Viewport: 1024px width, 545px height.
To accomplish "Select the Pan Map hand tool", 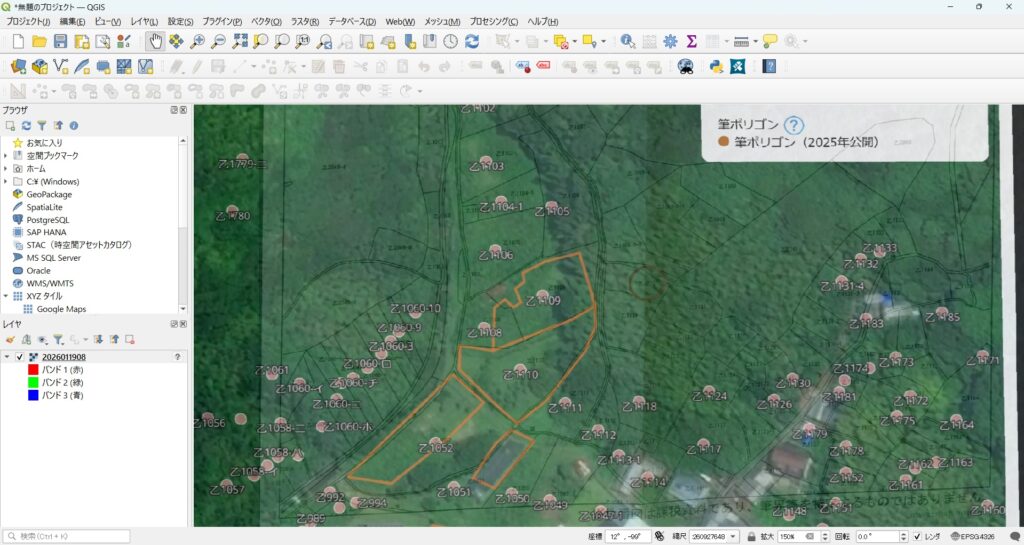I will 155,41.
